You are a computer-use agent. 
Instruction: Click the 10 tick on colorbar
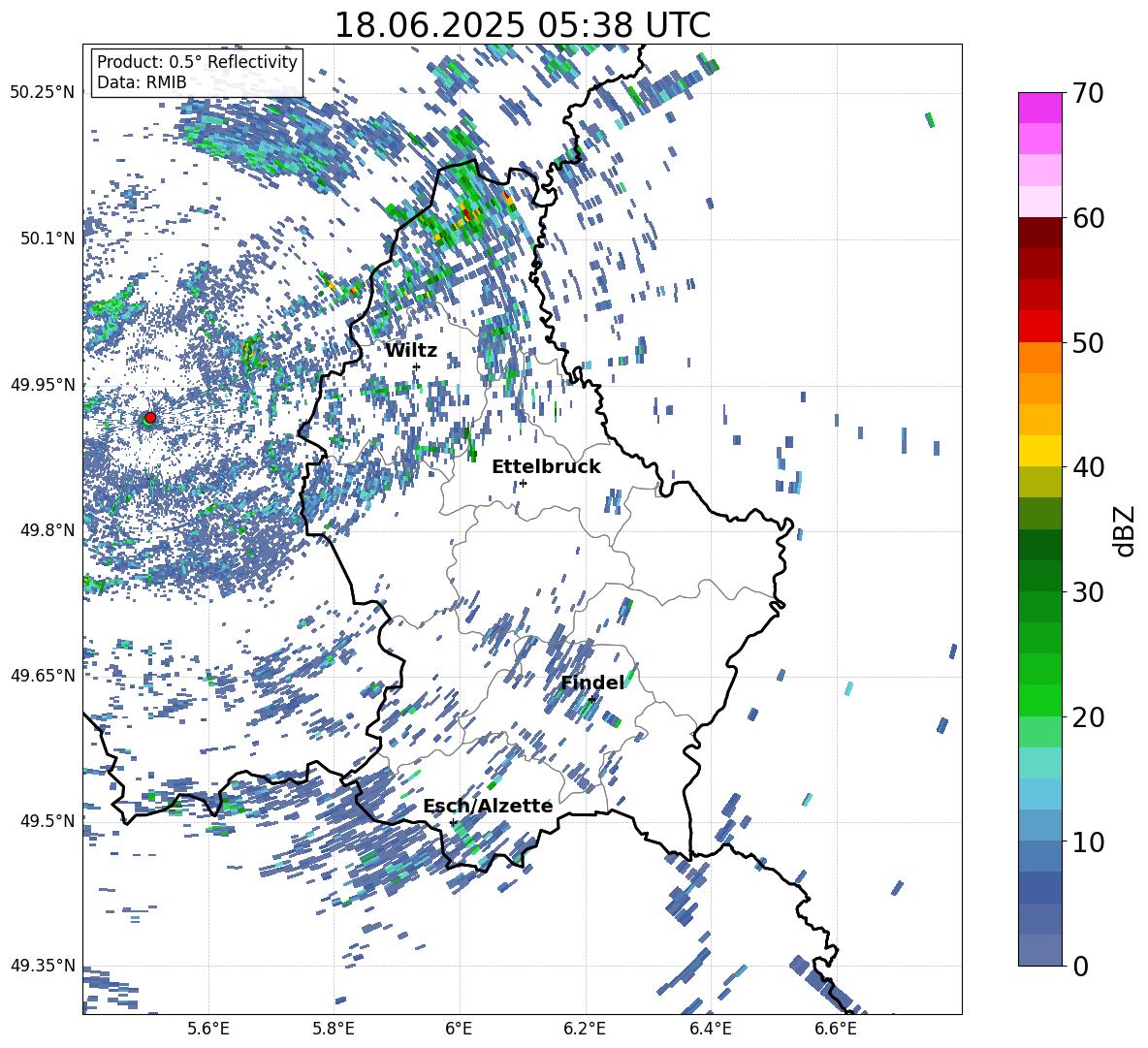pos(1088,842)
